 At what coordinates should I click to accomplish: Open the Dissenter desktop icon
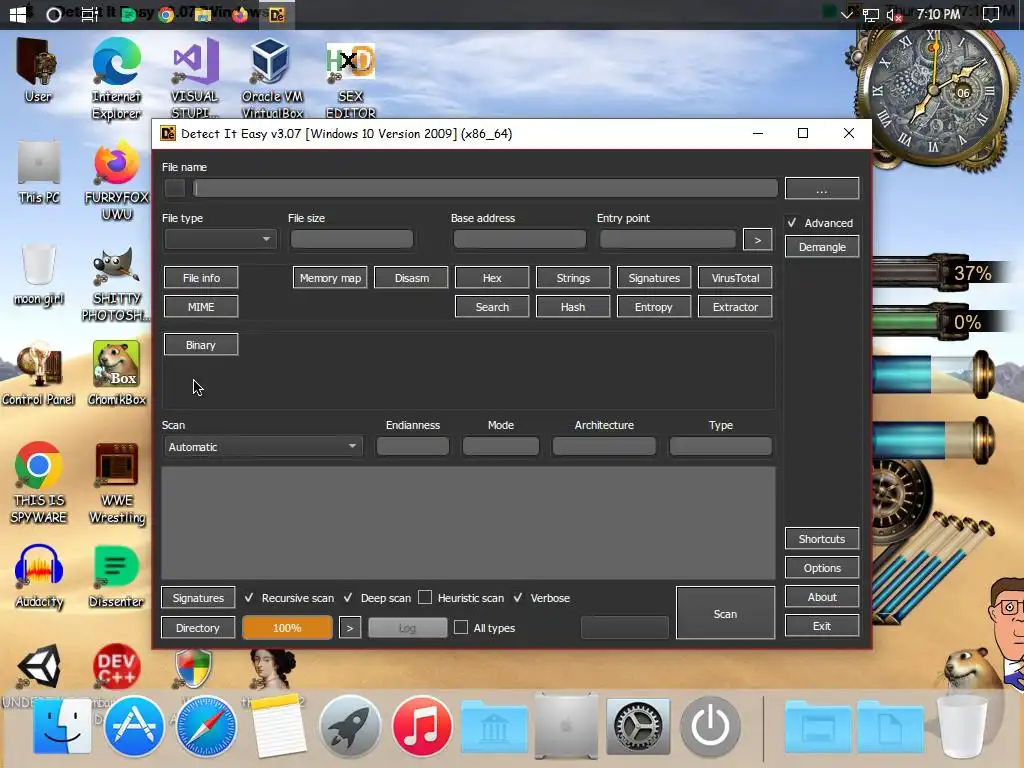[x=116, y=576]
